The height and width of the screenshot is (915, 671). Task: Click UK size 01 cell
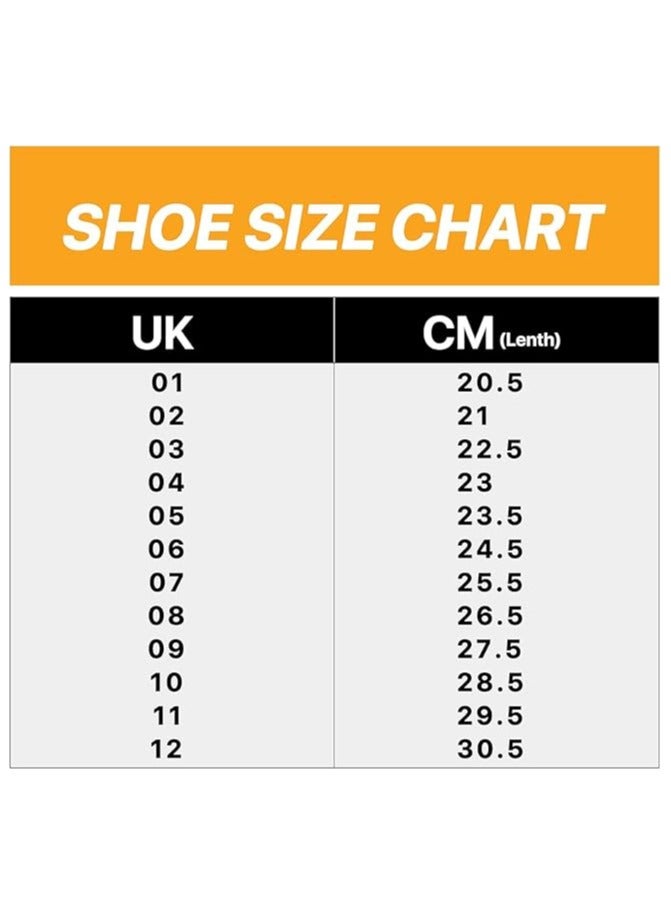tap(167, 382)
